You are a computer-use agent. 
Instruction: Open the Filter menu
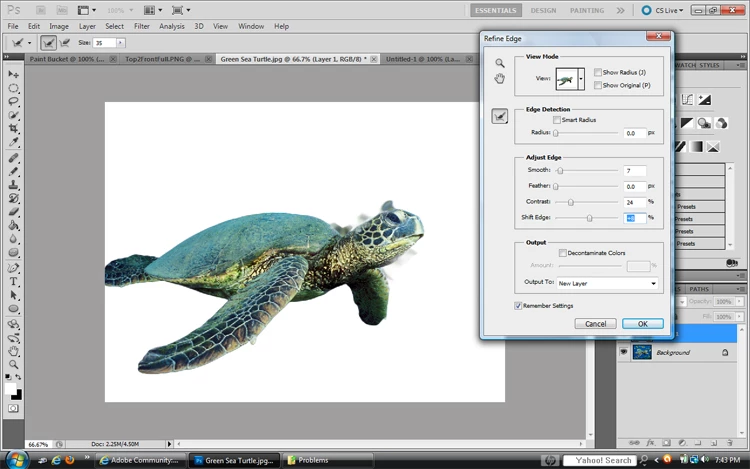pyautogui.click(x=142, y=26)
